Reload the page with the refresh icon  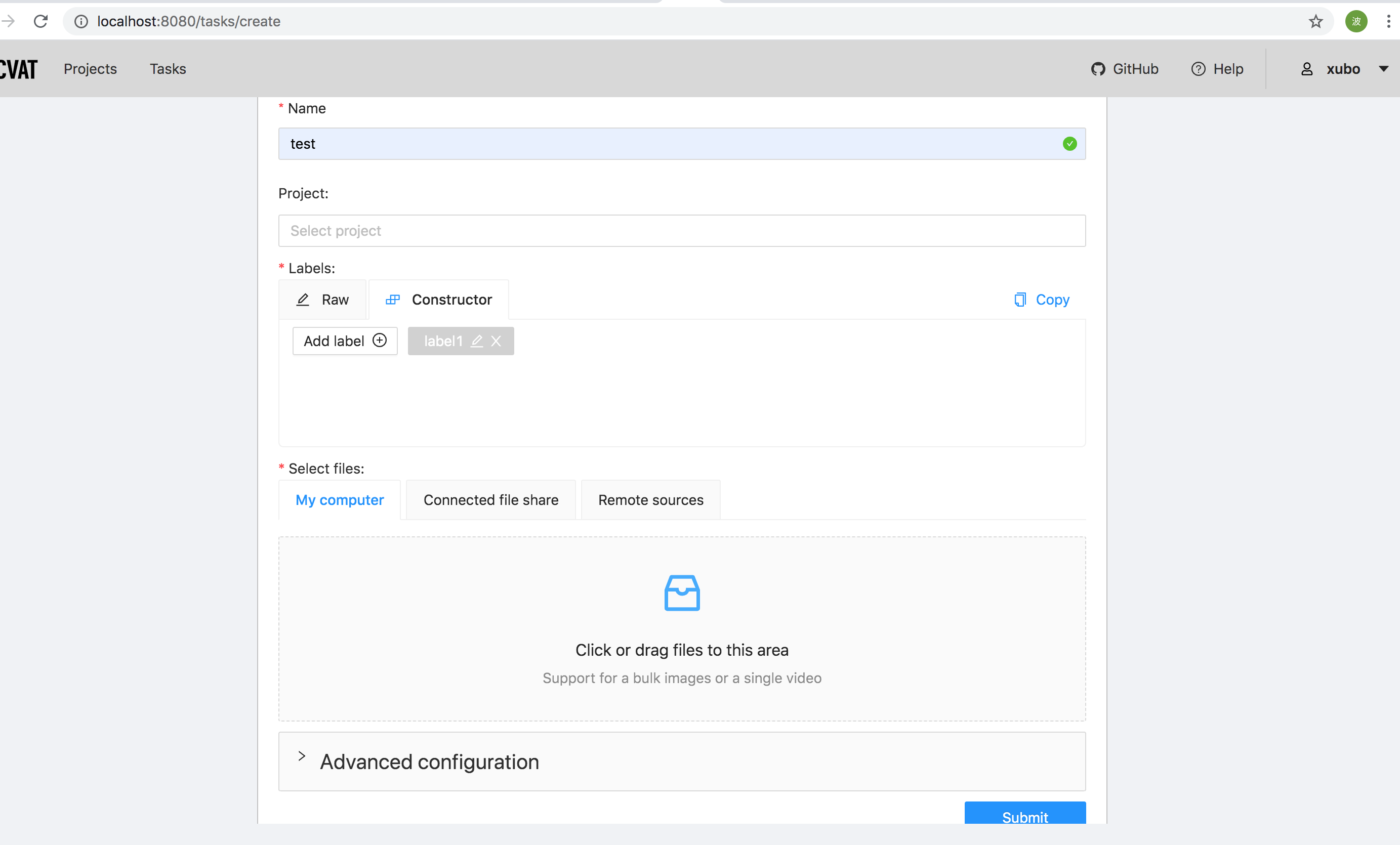tap(41, 21)
